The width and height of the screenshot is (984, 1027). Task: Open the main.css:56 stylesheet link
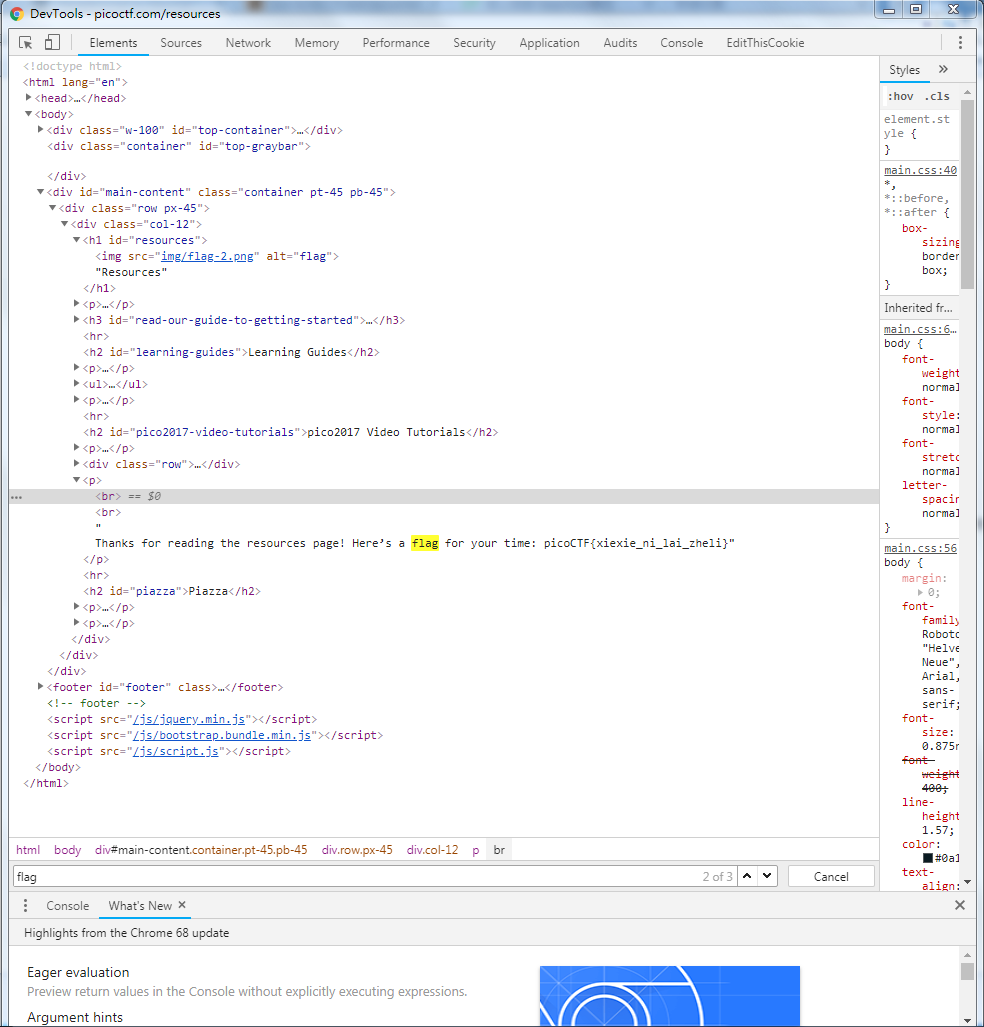tap(920, 548)
